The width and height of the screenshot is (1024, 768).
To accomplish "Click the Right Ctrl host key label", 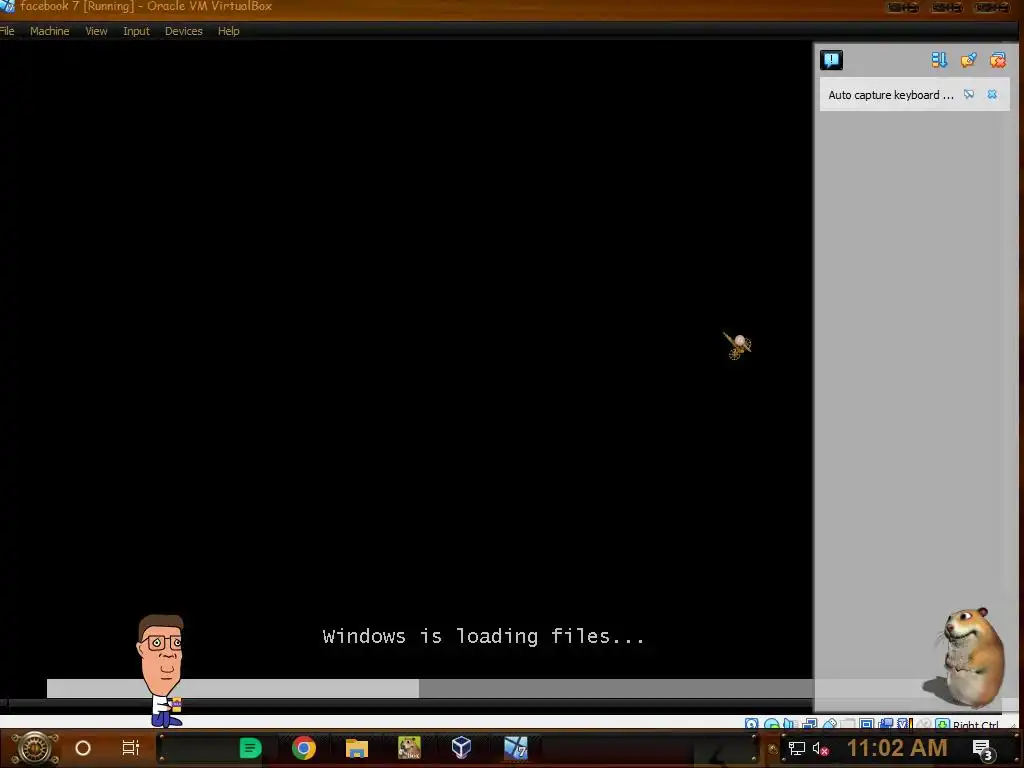I will (976, 725).
